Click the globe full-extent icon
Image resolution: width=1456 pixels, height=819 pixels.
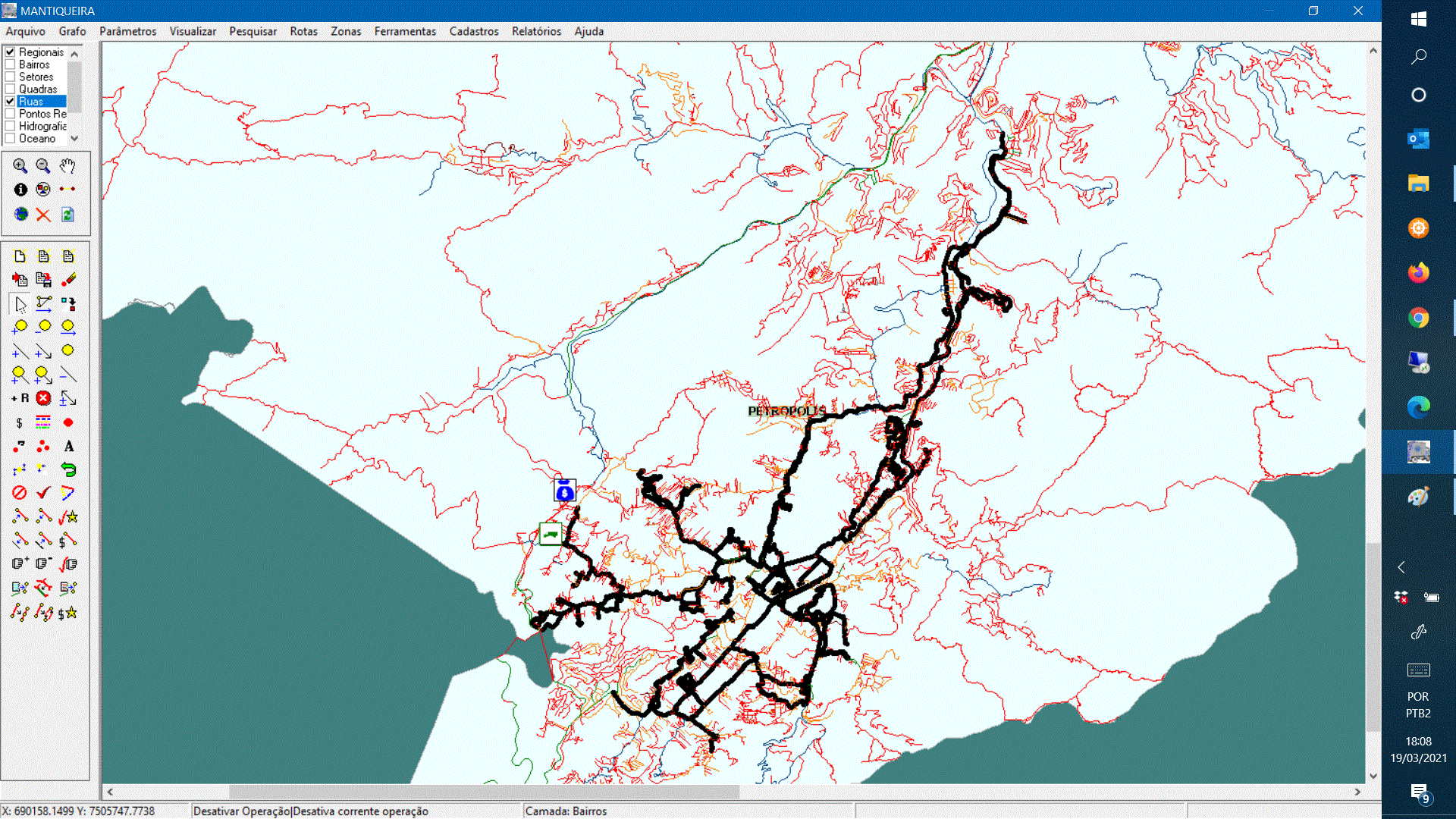coord(20,215)
